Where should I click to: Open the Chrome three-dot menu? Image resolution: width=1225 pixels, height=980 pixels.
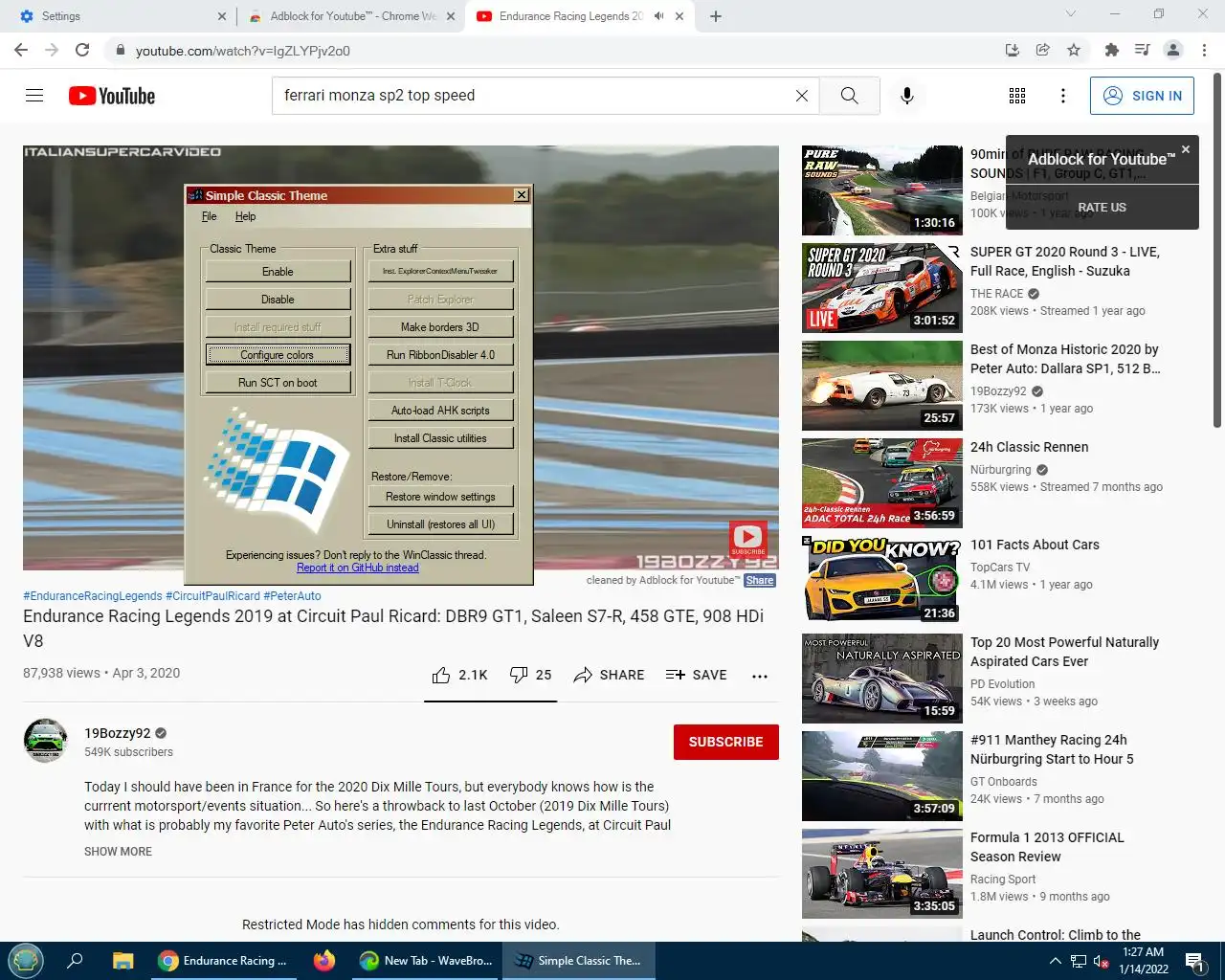click(1204, 50)
